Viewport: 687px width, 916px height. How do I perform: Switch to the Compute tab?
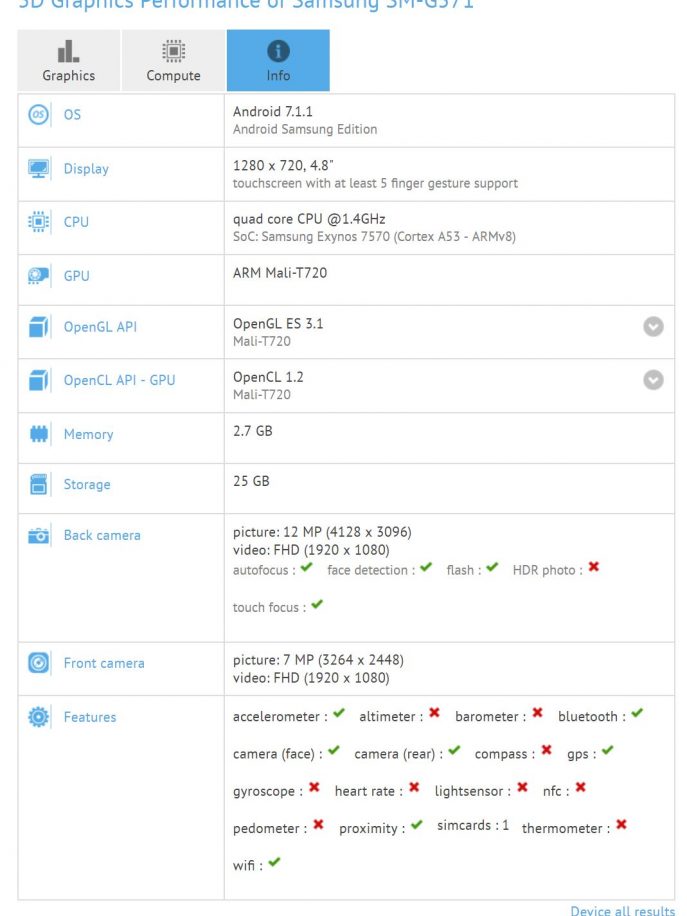(x=173, y=61)
